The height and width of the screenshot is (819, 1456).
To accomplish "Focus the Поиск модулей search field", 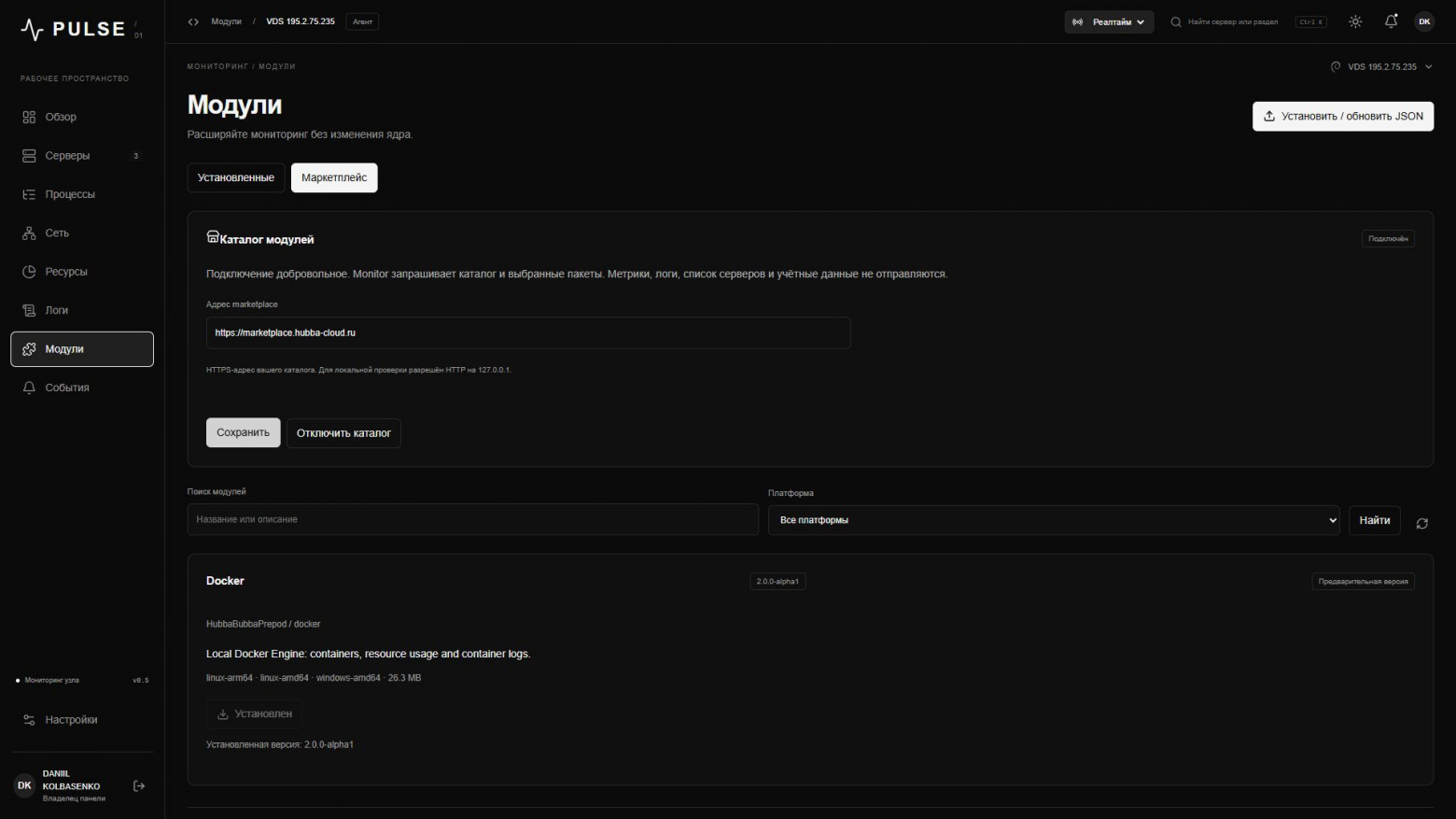I will [x=473, y=519].
